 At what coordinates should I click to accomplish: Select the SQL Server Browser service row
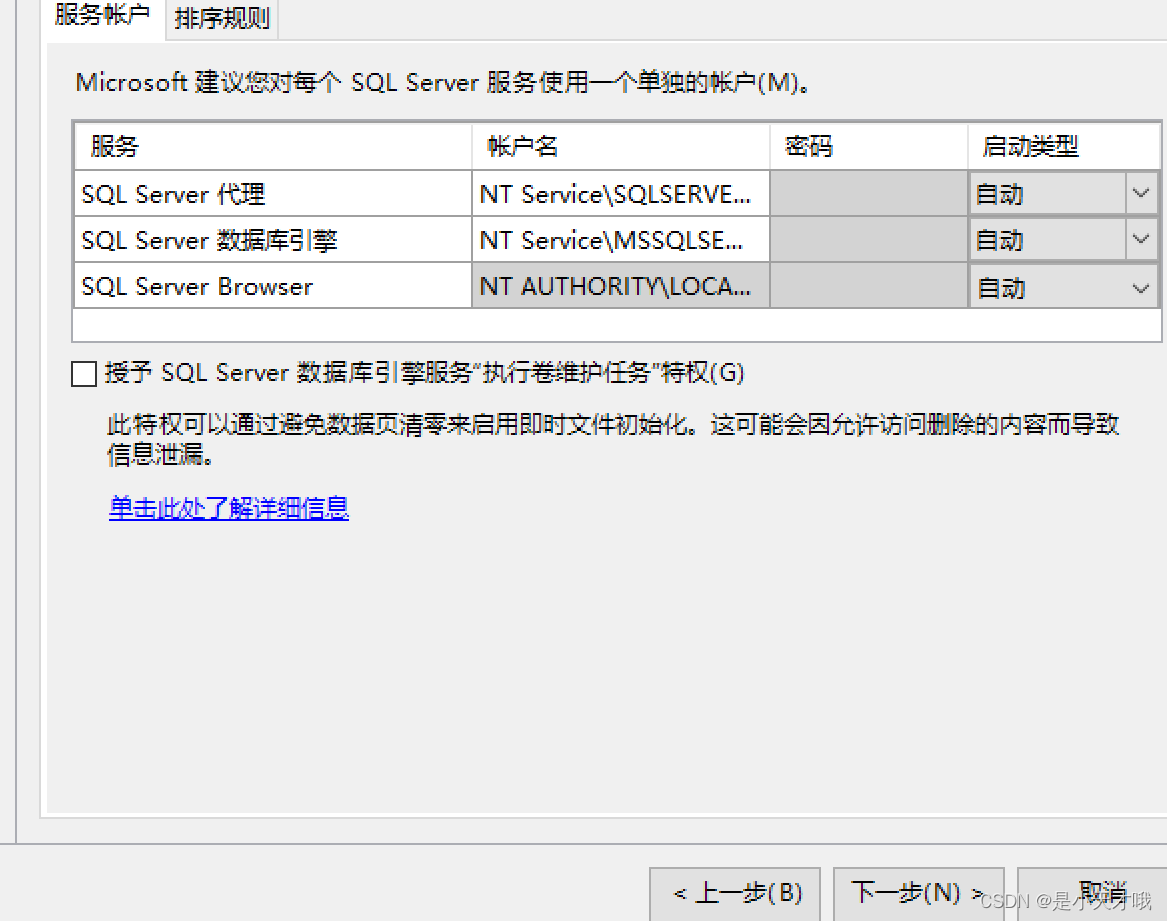pyautogui.click(x=270, y=286)
